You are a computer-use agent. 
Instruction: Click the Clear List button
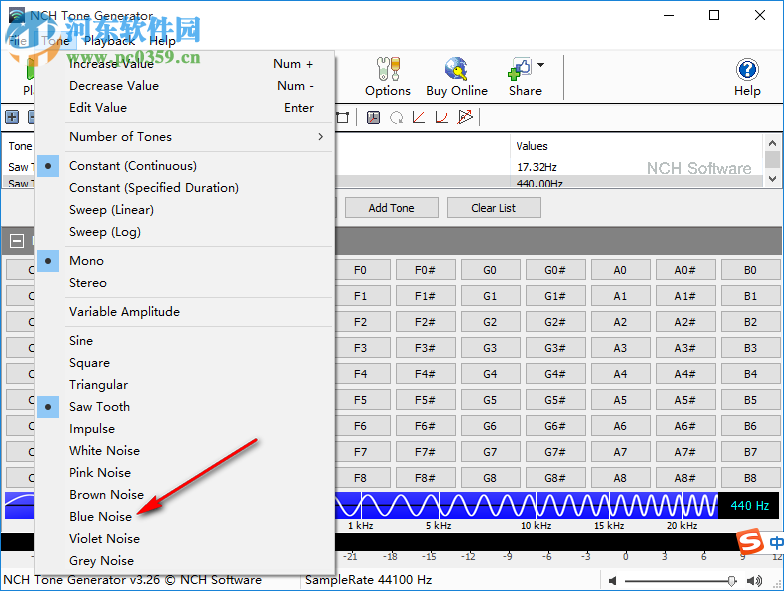[x=493, y=208]
